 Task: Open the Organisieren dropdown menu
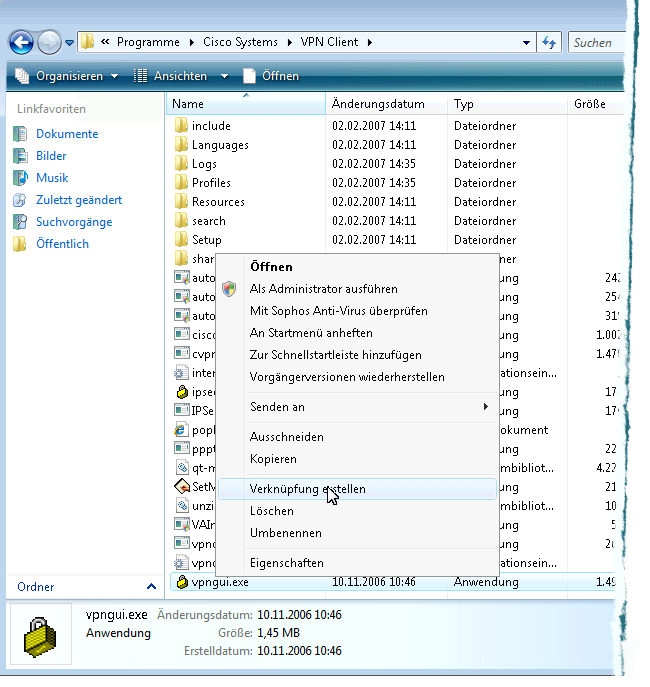67,76
